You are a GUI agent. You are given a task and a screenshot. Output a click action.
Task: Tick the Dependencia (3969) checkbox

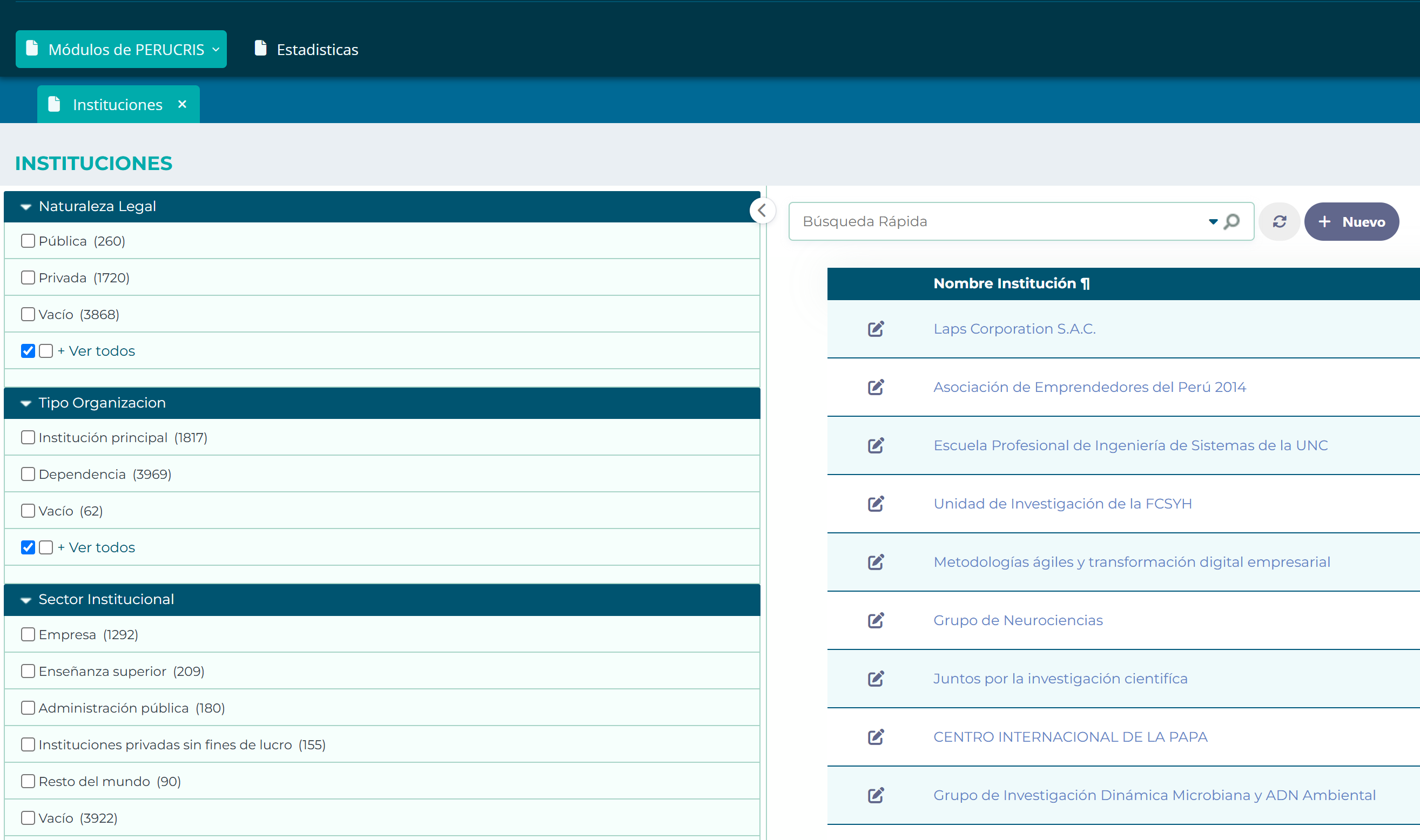point(28,475)
